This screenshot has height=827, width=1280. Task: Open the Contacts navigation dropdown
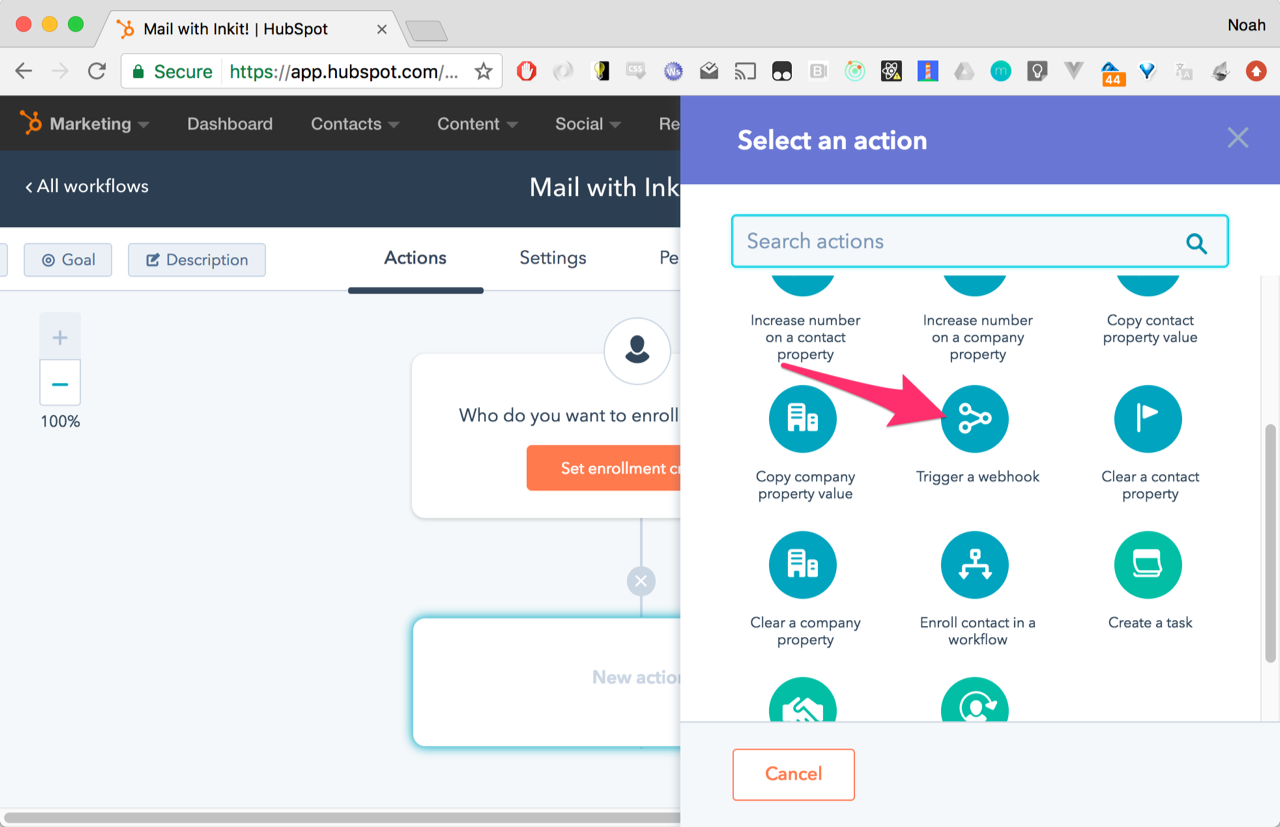pos(354,124)
